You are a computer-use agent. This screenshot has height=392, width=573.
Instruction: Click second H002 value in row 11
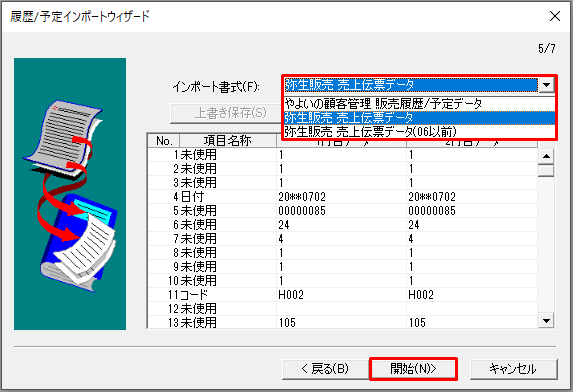pos(421,295)
